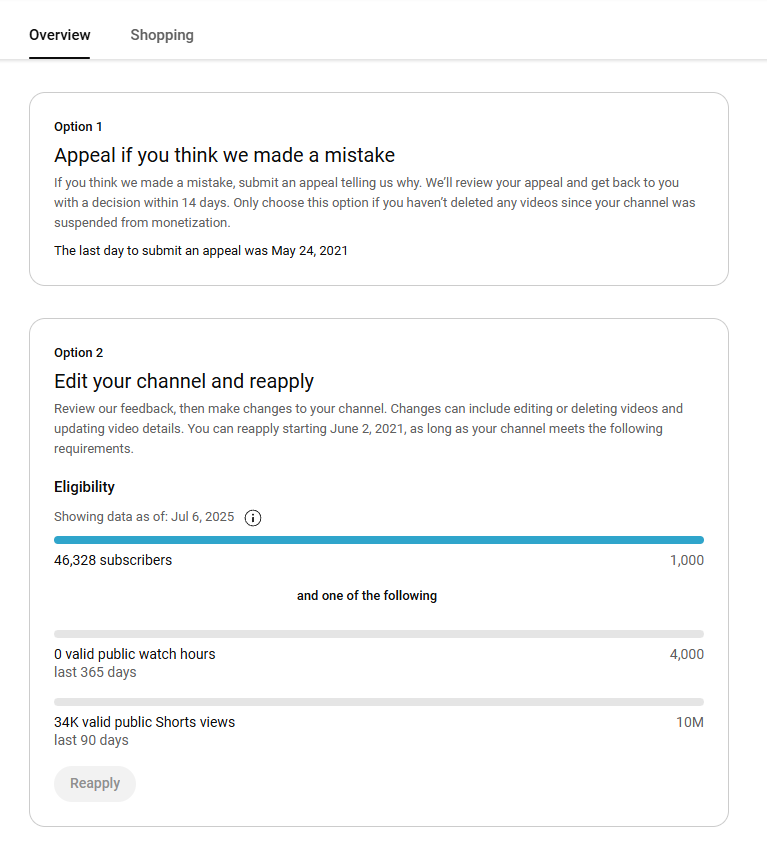Click the watch hours progress bar
The height and width of the screenshot is (844, 767).
(x=378, y=634)
